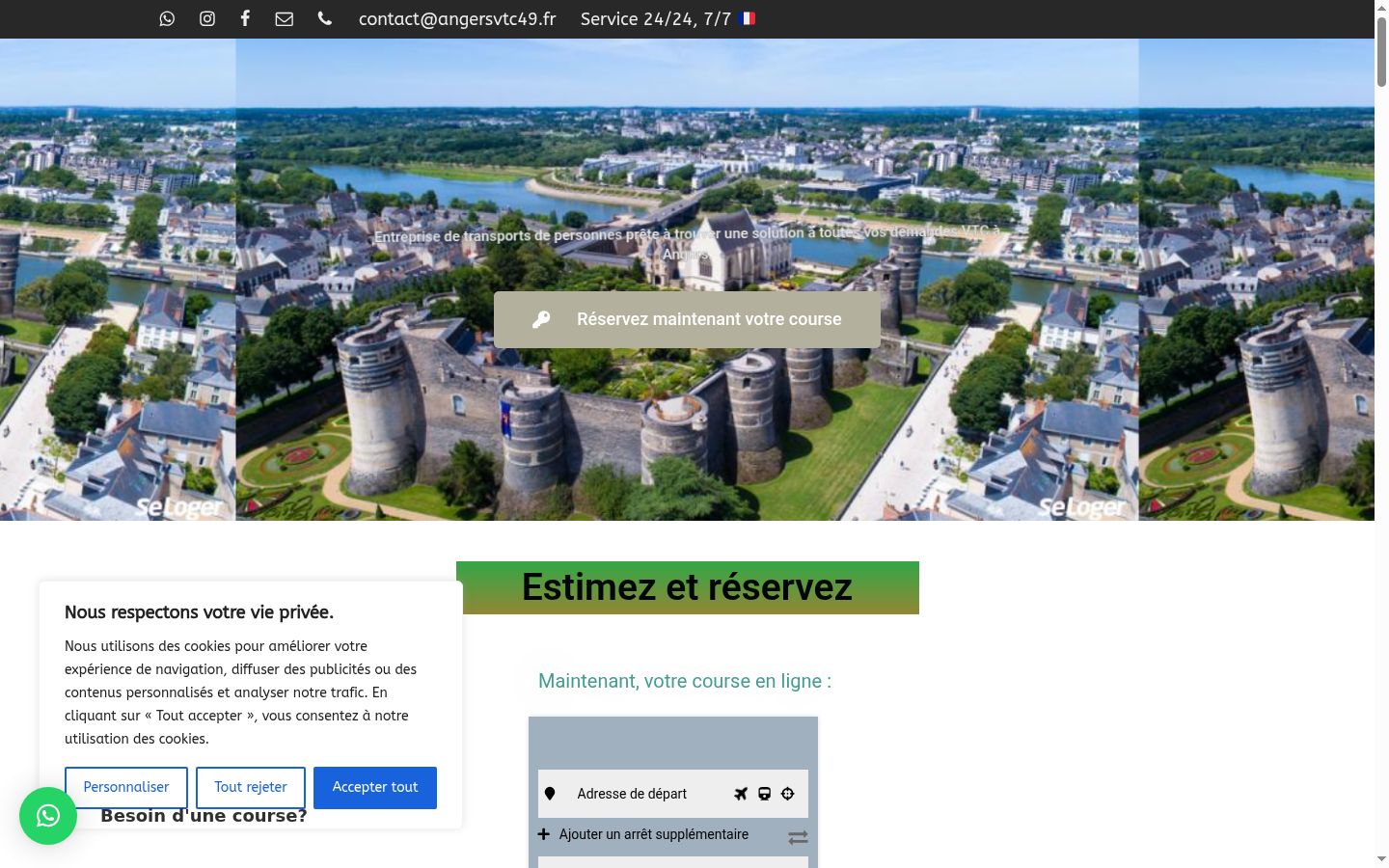This screenshot has height=868, width=1389.
Task: Click the scrollbar down arrow
Action: point(1381,859)
